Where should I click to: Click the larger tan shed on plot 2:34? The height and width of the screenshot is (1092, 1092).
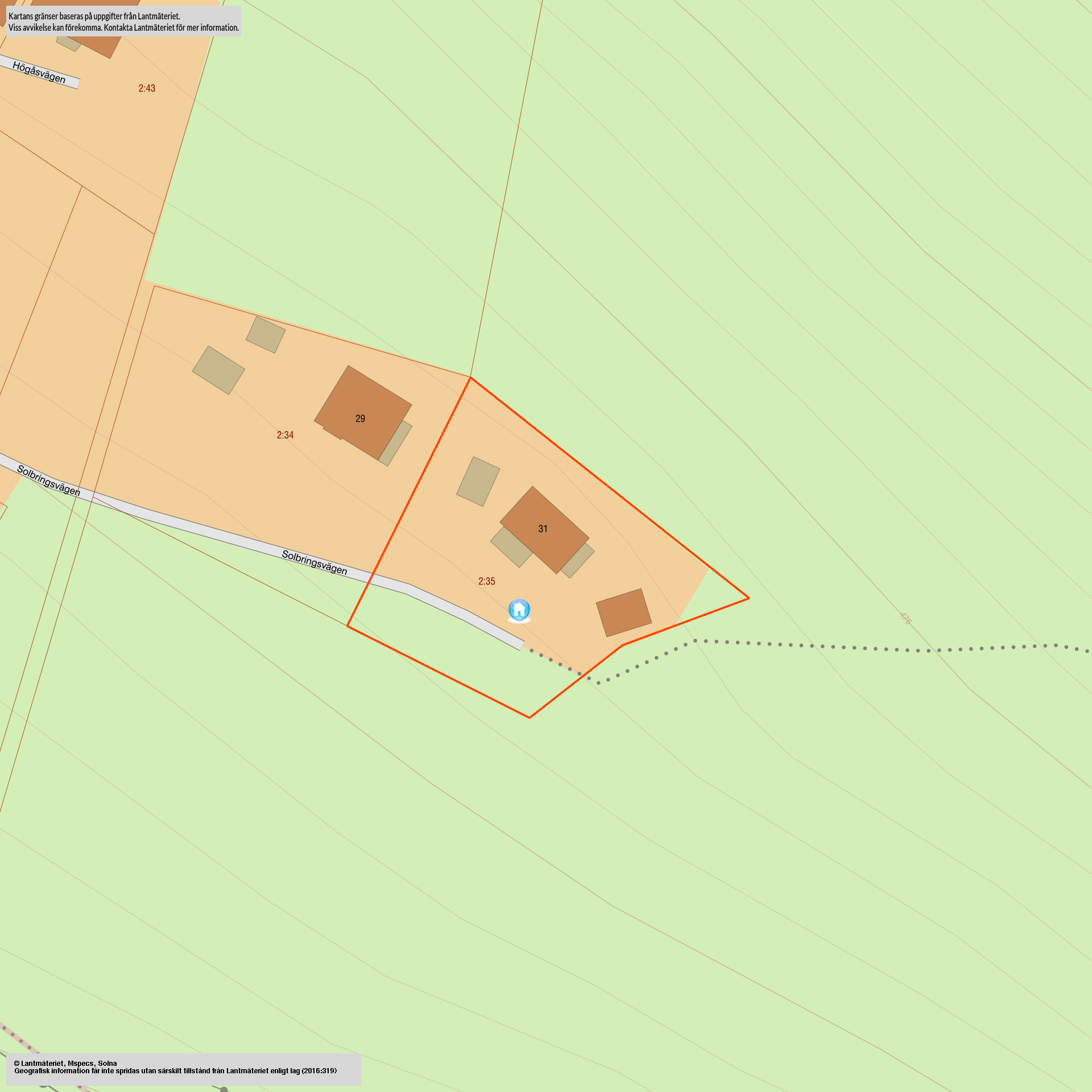(x=218, y=370)
